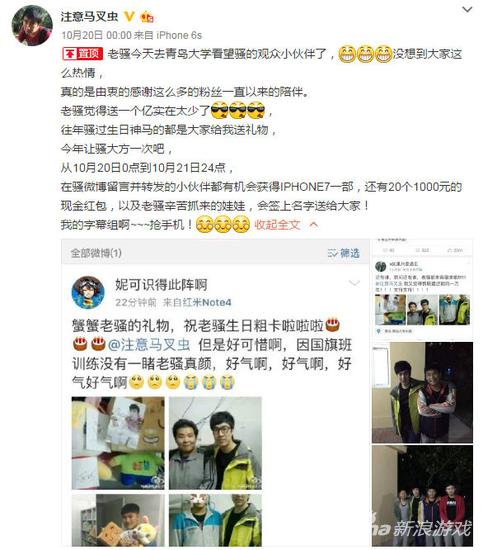
Task: Open the two men selfie thumbnail
Action: coord(215,443)
